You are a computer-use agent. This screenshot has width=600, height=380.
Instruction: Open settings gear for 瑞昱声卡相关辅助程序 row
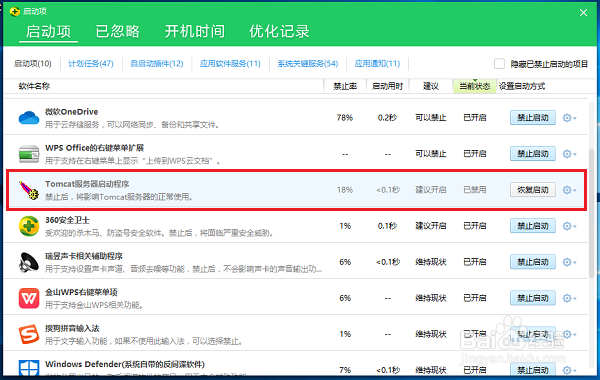click(x=569, y=262)
